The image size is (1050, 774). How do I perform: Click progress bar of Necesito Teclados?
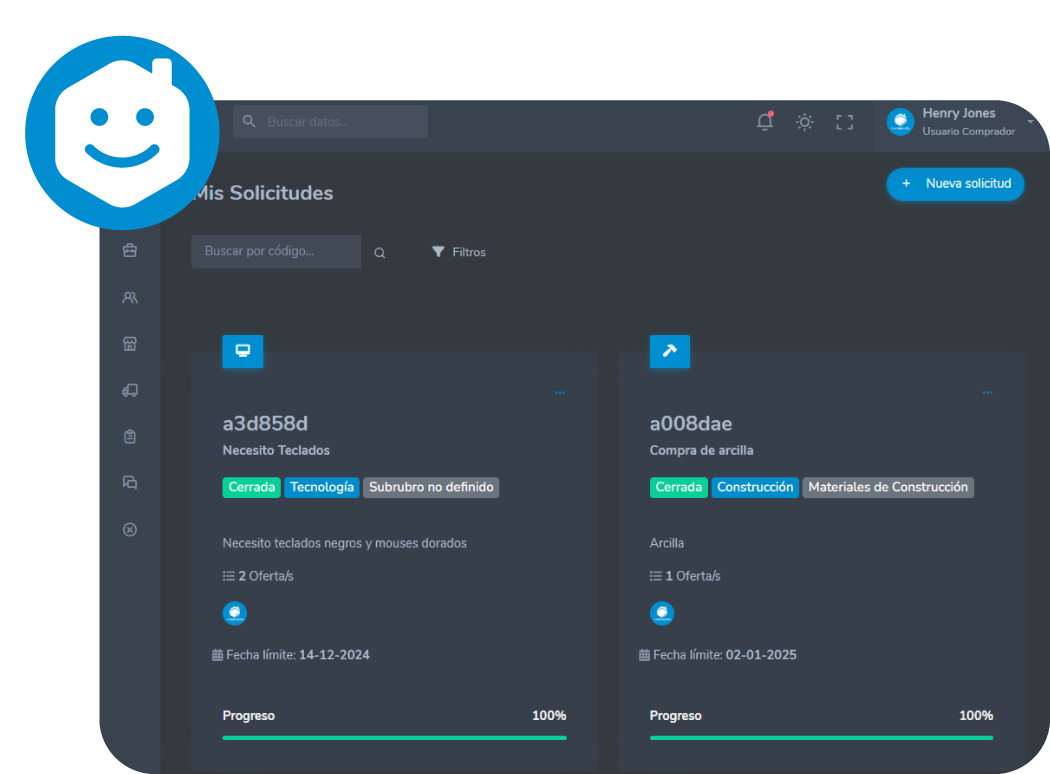pyautogui.click(x=394, y=737)
